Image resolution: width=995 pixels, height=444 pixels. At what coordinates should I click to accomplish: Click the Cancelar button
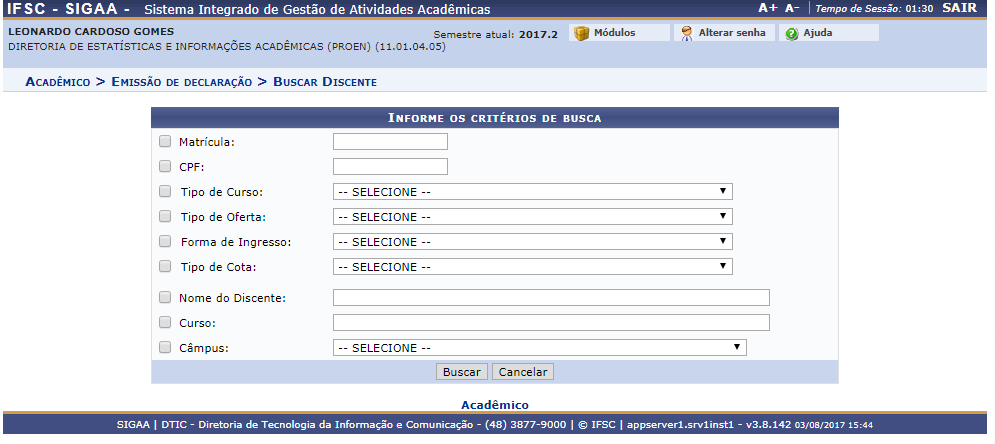522,372
